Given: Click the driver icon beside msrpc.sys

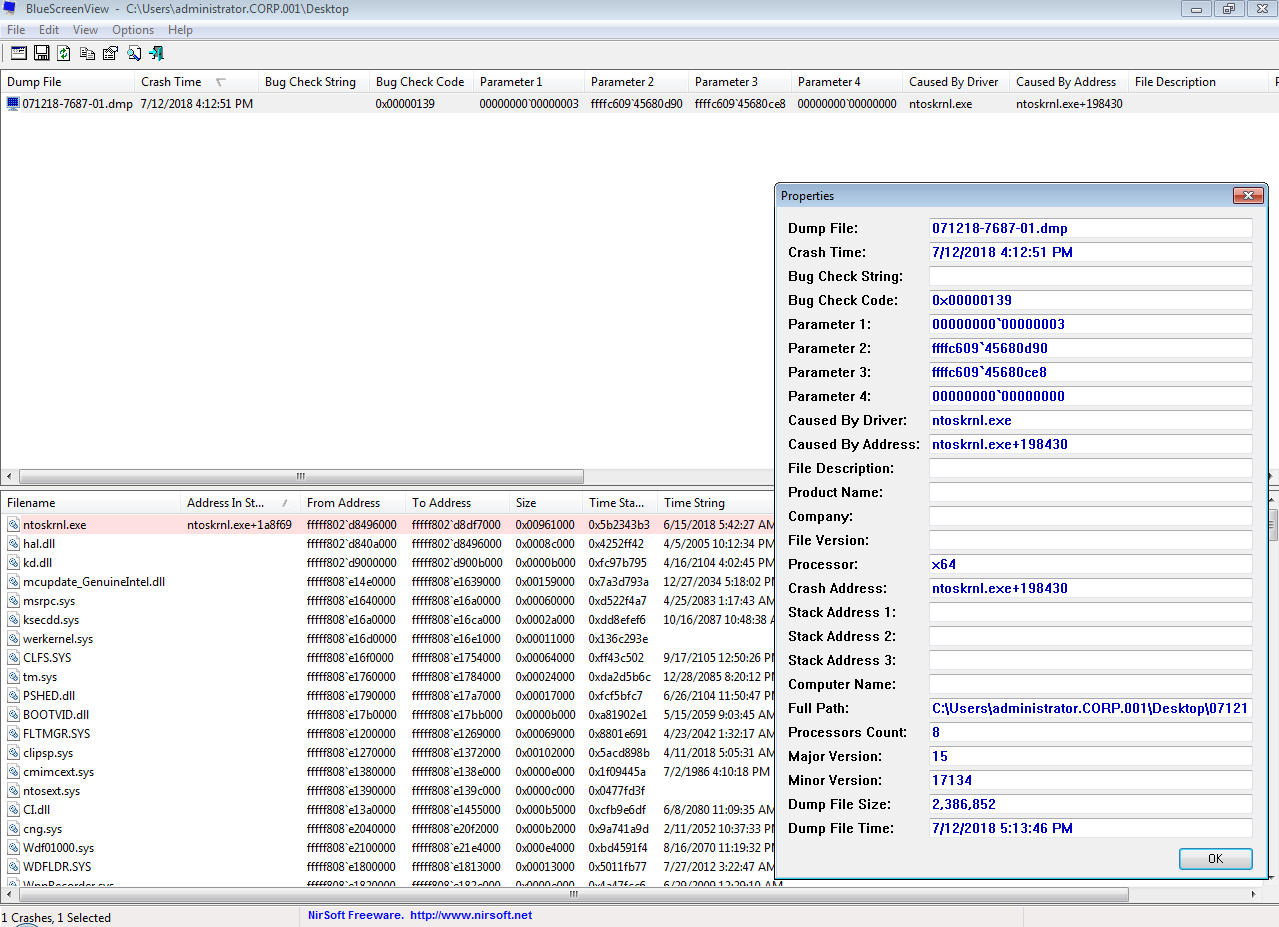Looking at the screenshot, I should point(13,601).
